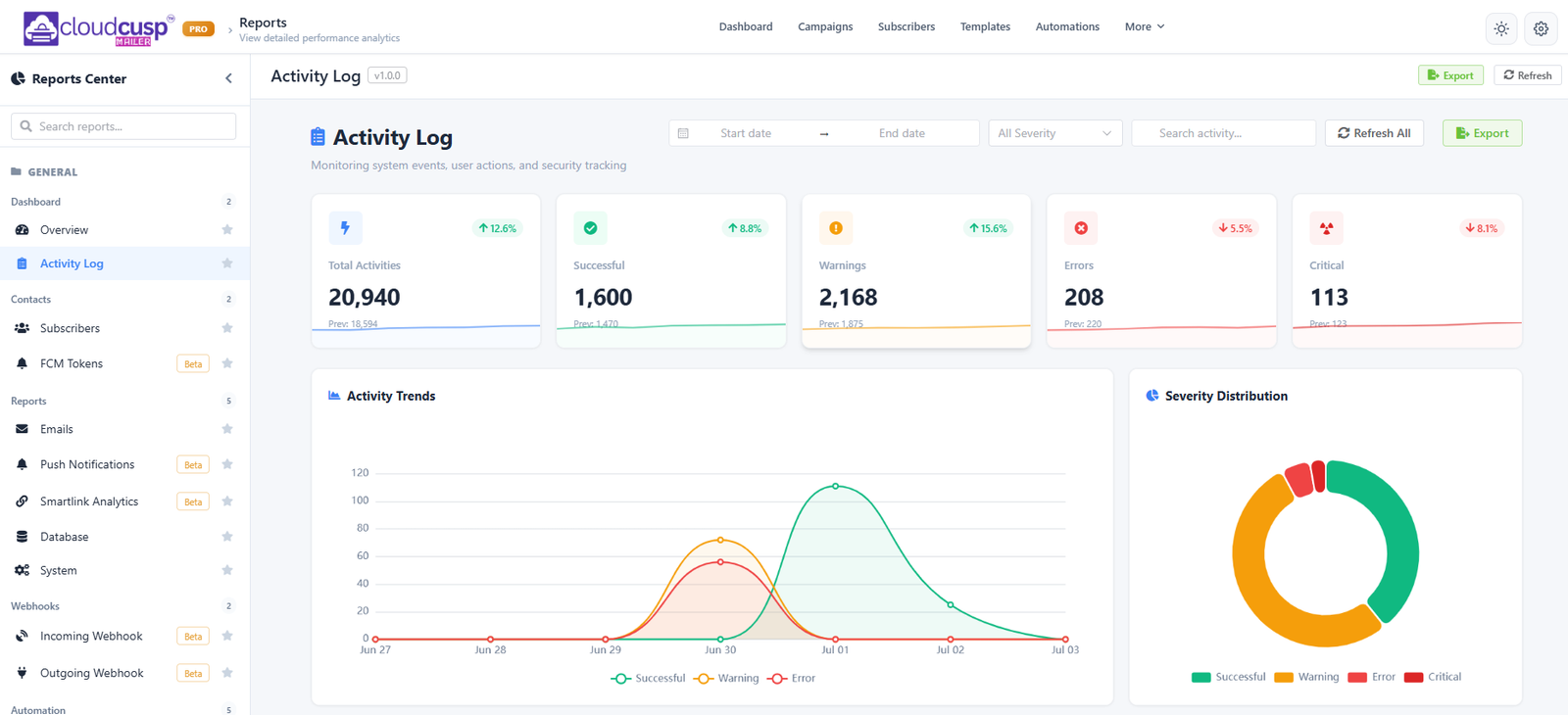This screenshot has height=715, width=1568.
Task: Click the Push Notifications bell icon
Action: tap(22, 464)
